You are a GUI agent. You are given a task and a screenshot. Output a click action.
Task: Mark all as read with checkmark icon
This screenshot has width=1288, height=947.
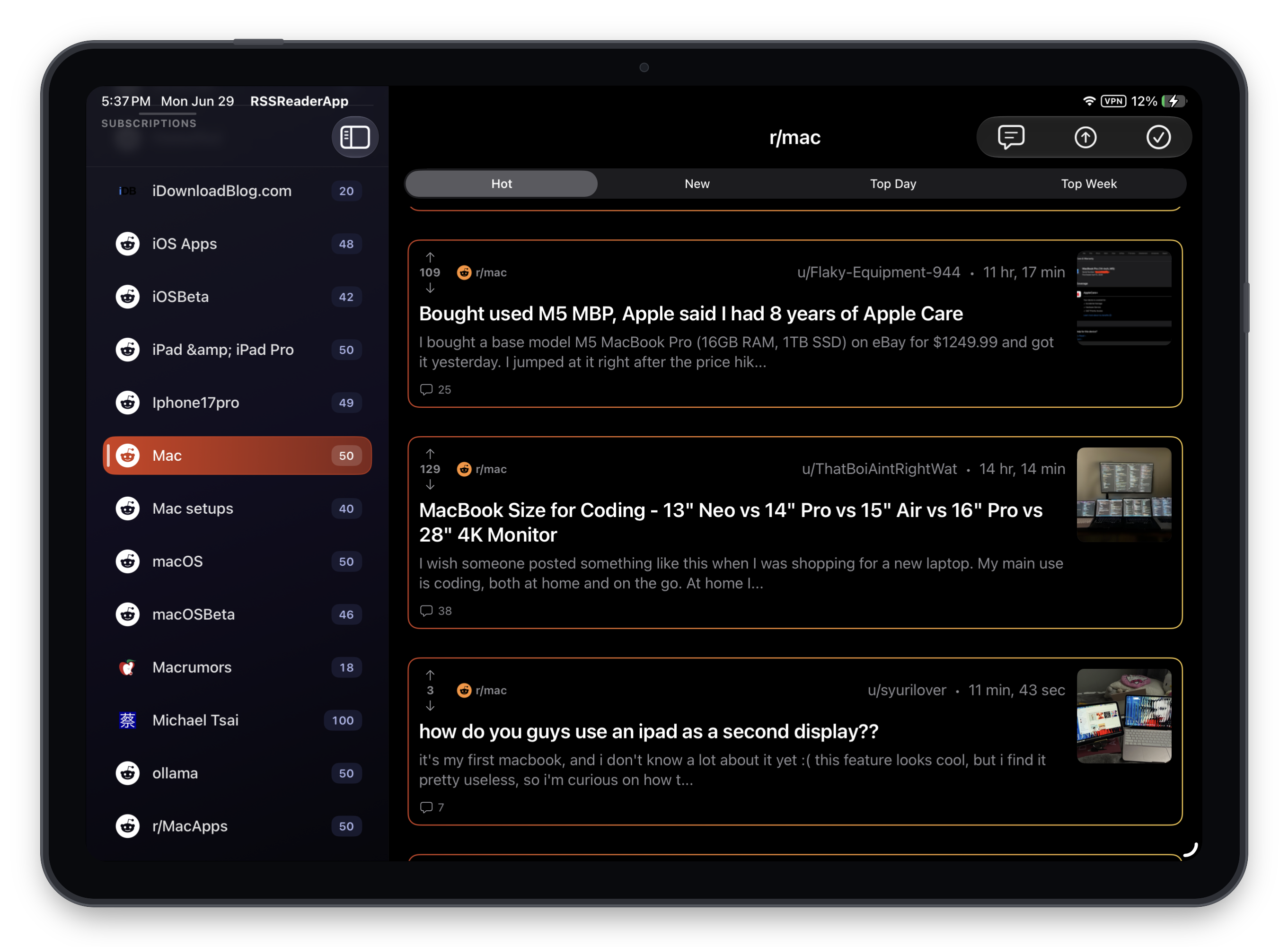pos(1158,137)
